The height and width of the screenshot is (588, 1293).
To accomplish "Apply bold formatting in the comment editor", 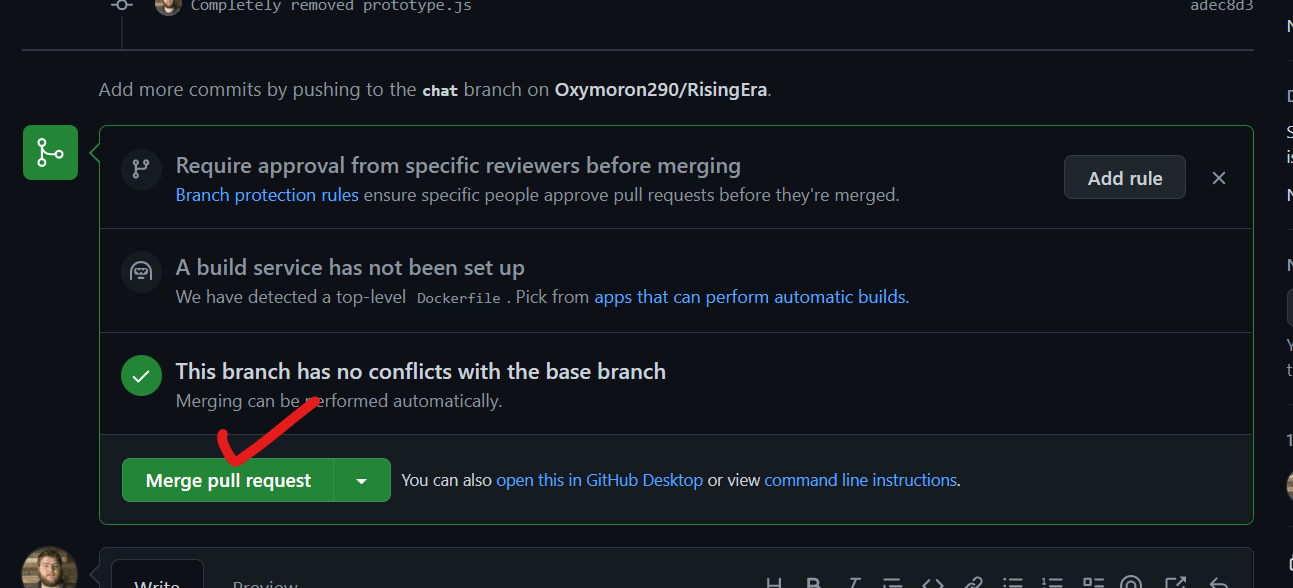I will coord(813,583).
